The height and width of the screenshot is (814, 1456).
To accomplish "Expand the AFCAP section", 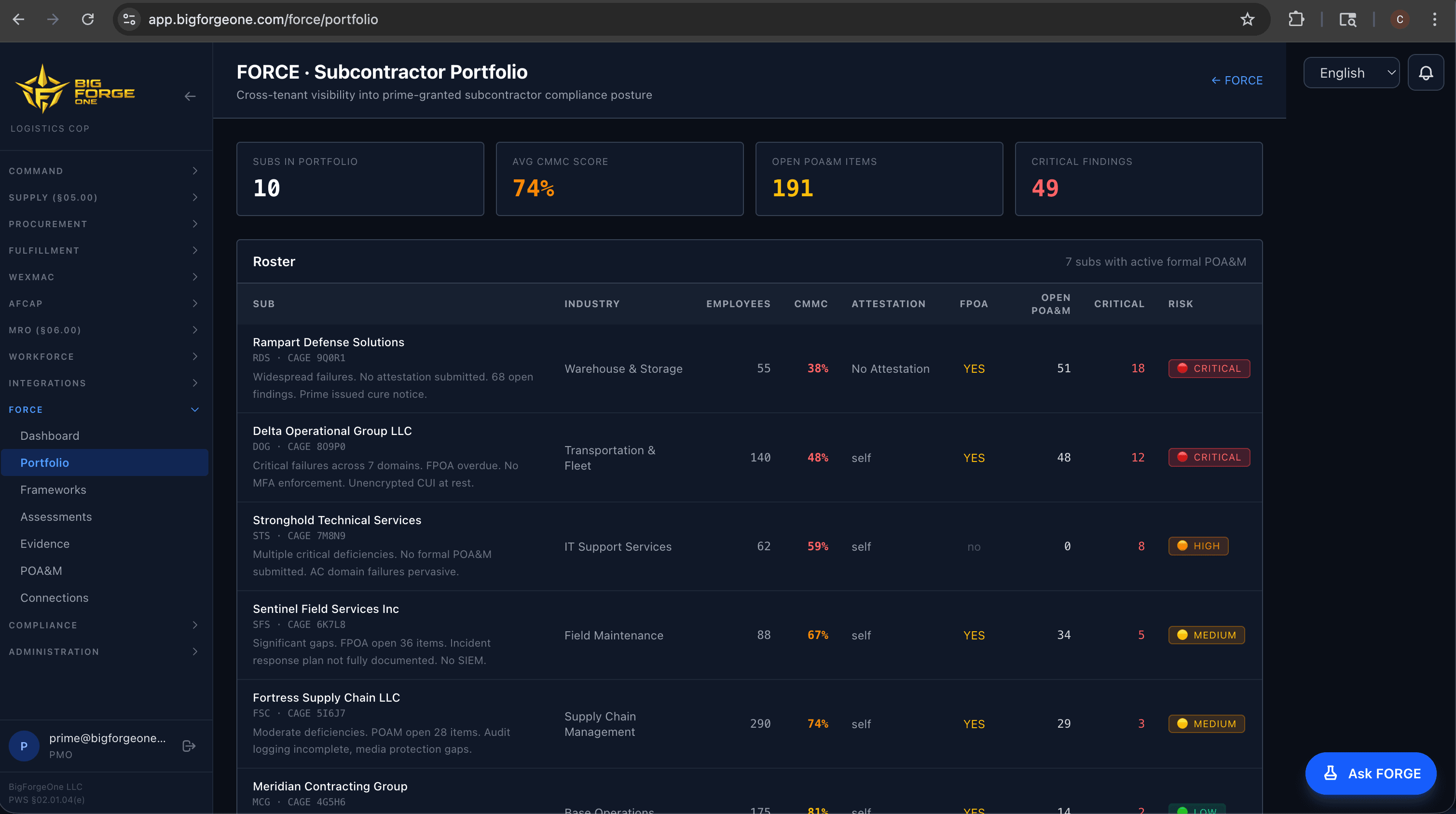I will click(105, 303).
